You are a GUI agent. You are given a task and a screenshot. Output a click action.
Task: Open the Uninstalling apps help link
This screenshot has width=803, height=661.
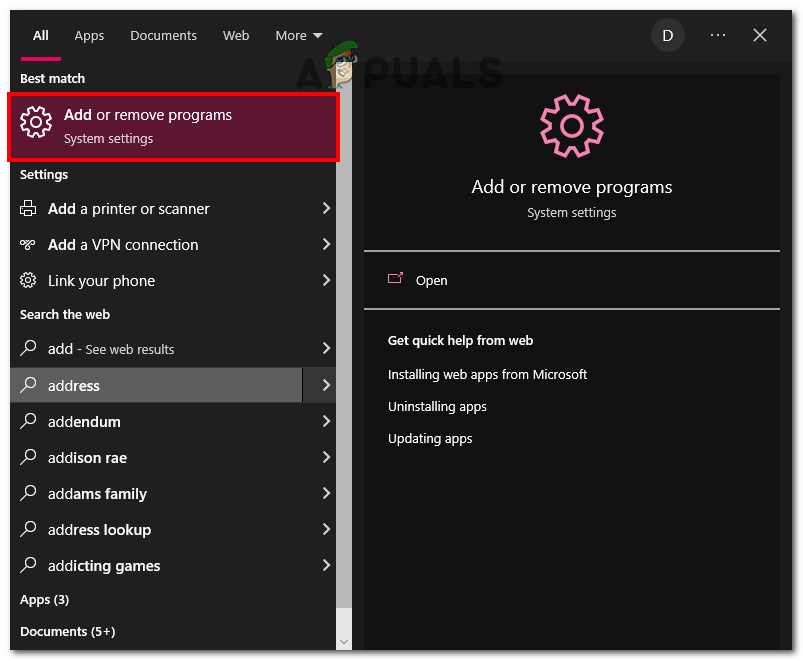[x=437, y=407]
